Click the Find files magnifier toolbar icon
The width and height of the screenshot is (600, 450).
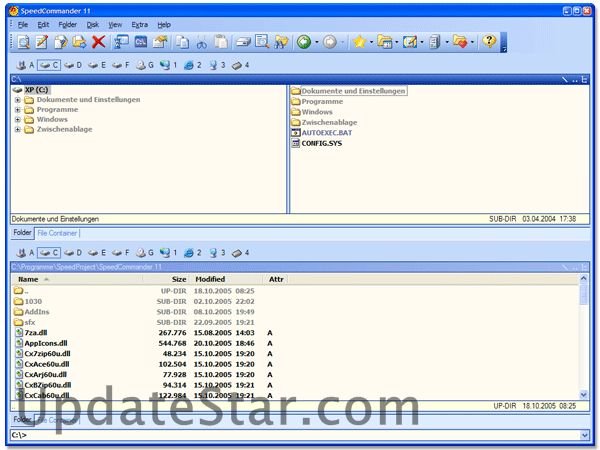point(262,42)
